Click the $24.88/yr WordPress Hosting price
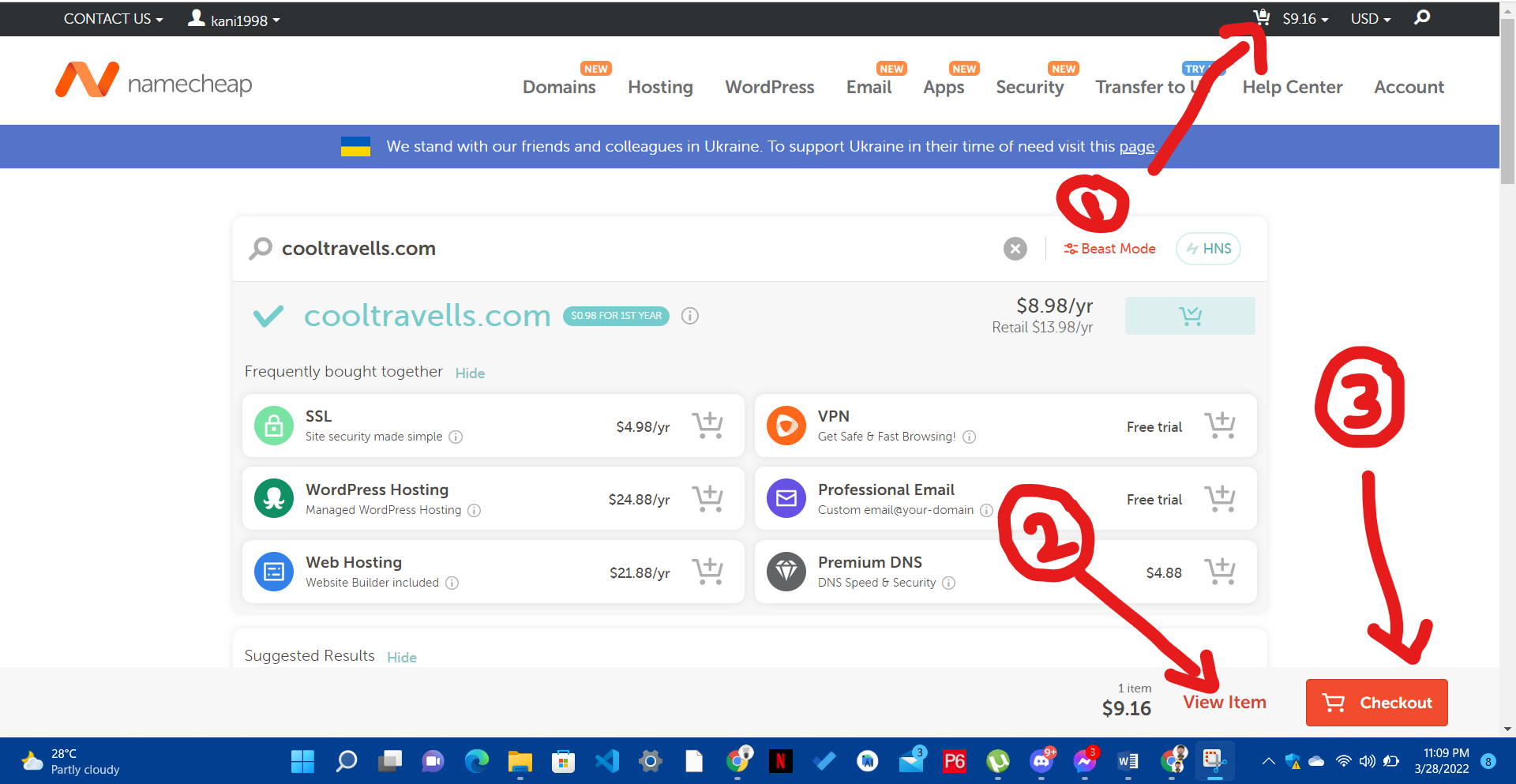Viewport: 1516px width, 784px height. pos(639,500)
